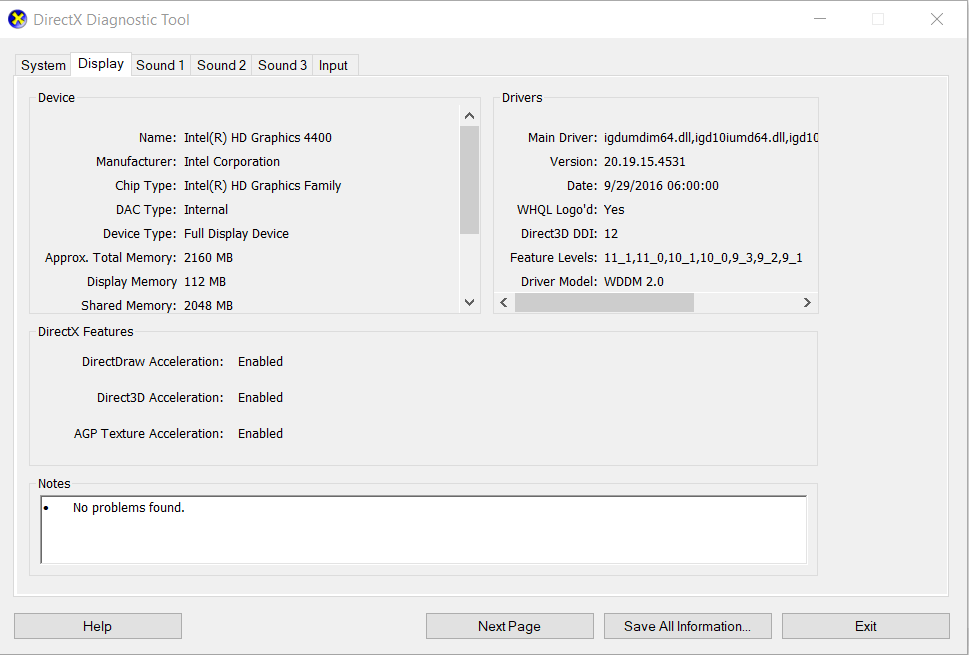The height and width of the screenshot is (655, 969).
Task: Click the Device panel vertical scrollbar thumb
Action: pyautogui.click(x=469, y=180)
